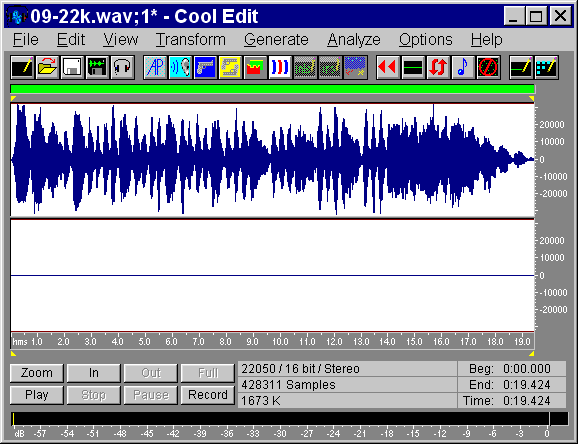
Task: Click the red crossed-circle icon
Action: click(488, 67)
